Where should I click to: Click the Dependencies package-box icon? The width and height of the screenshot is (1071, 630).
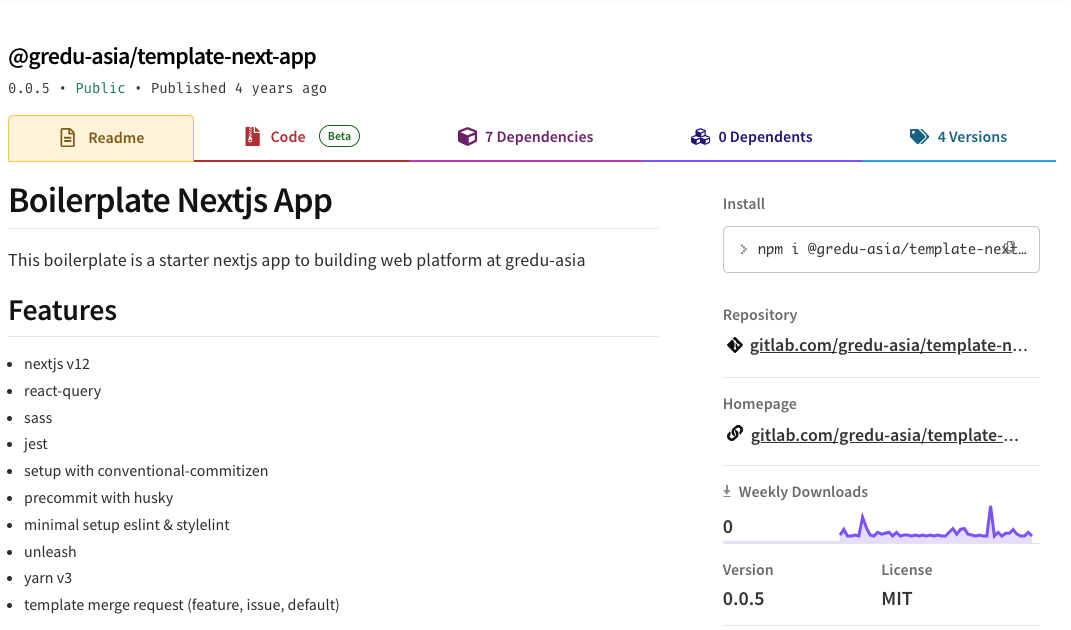[467, 135]
